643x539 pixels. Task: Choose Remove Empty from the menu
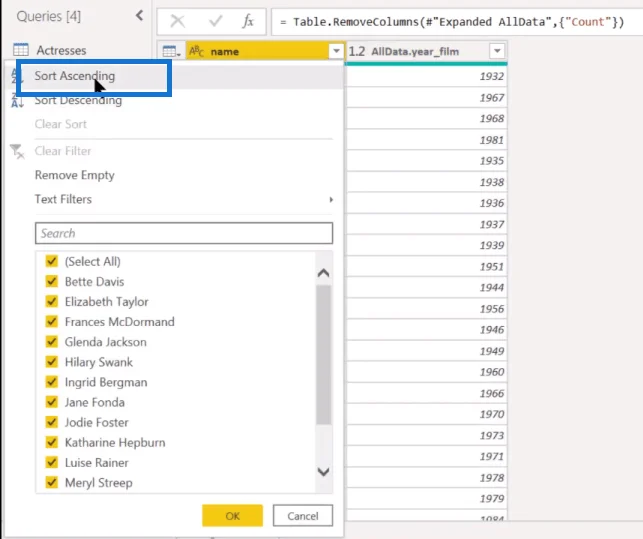coord(75,175)
